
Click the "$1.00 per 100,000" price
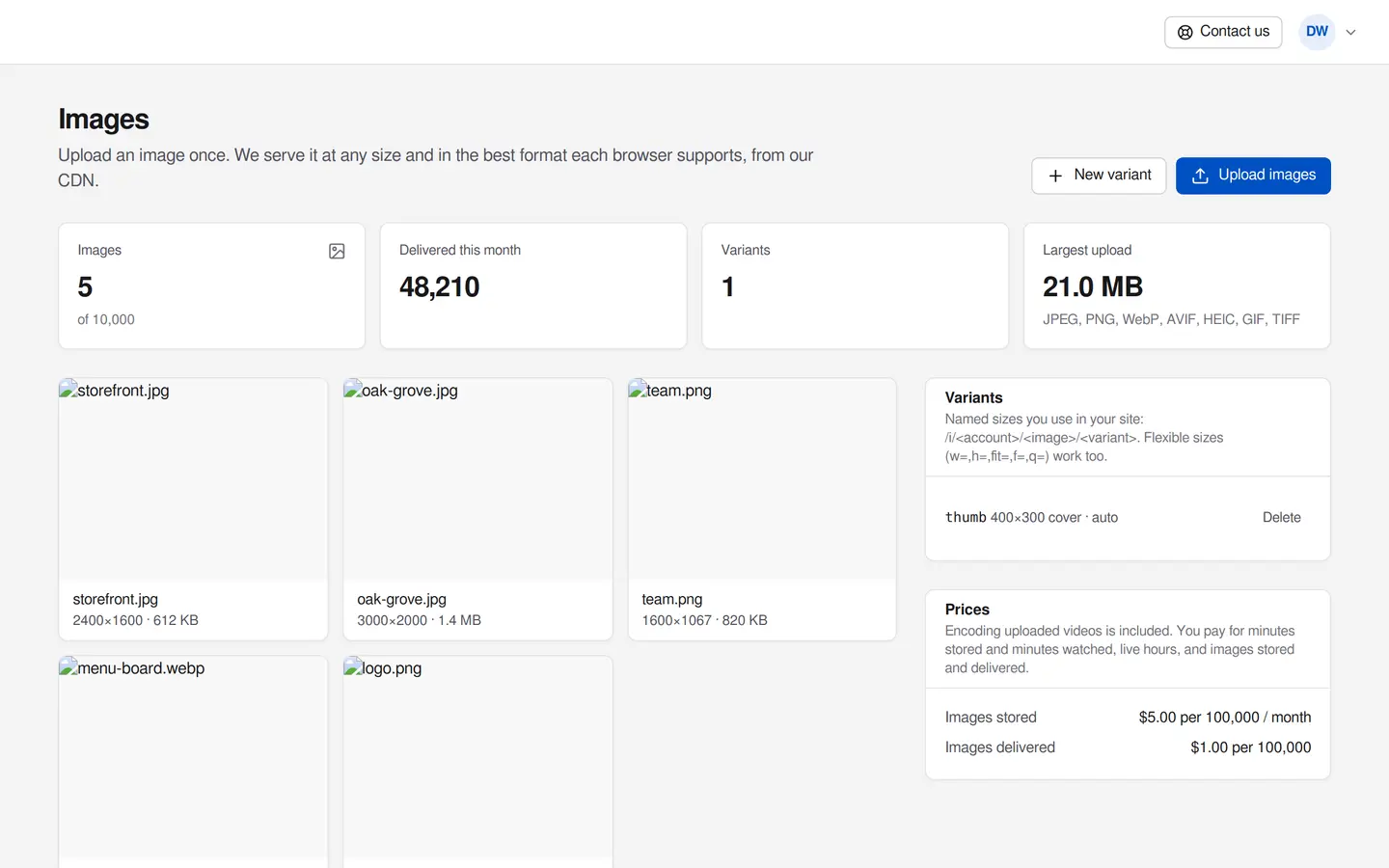pyautogui.click(x=1251, y=747)
